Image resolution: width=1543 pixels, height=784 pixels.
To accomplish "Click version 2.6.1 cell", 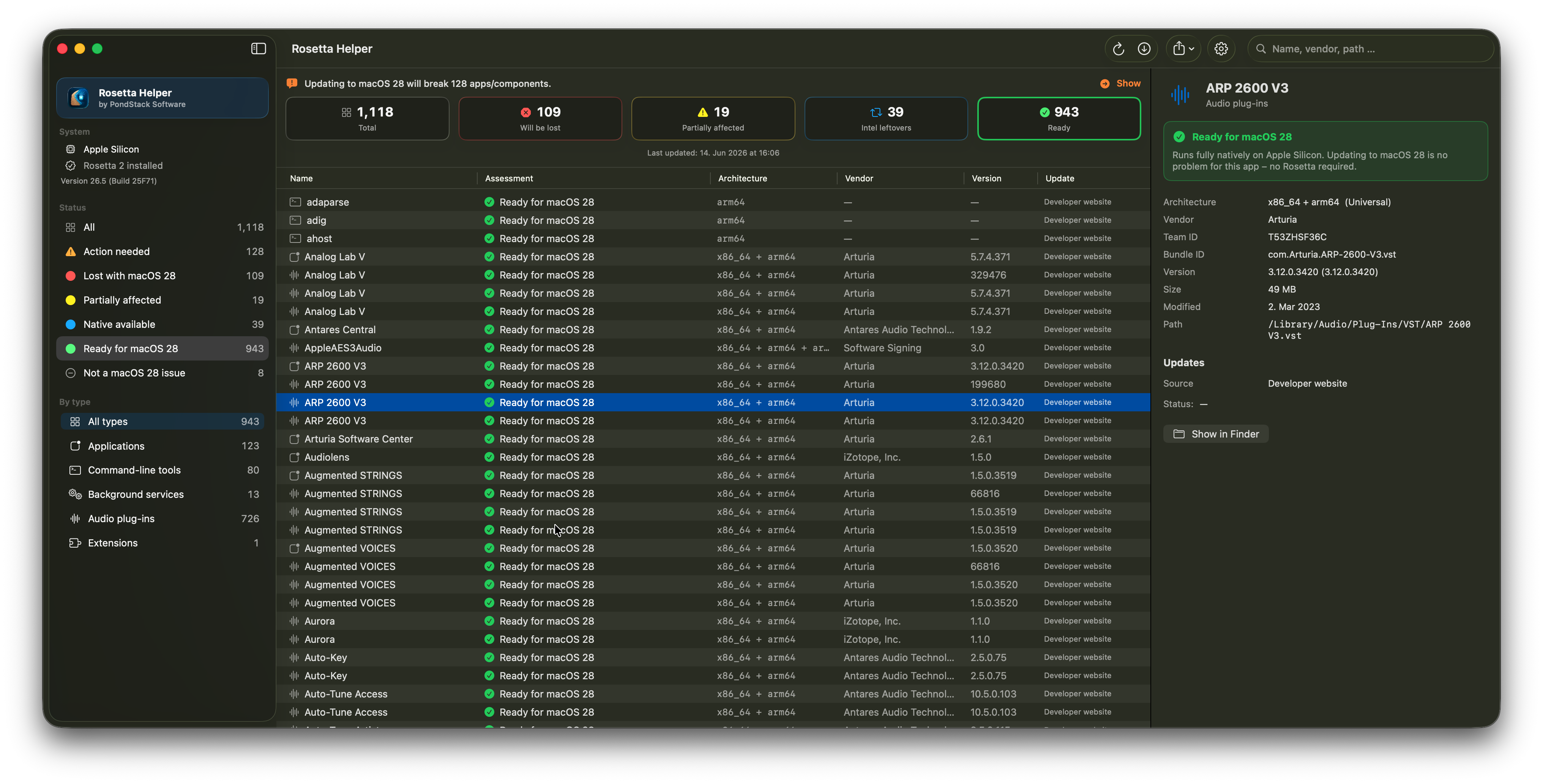I will (x=981, y=439).
